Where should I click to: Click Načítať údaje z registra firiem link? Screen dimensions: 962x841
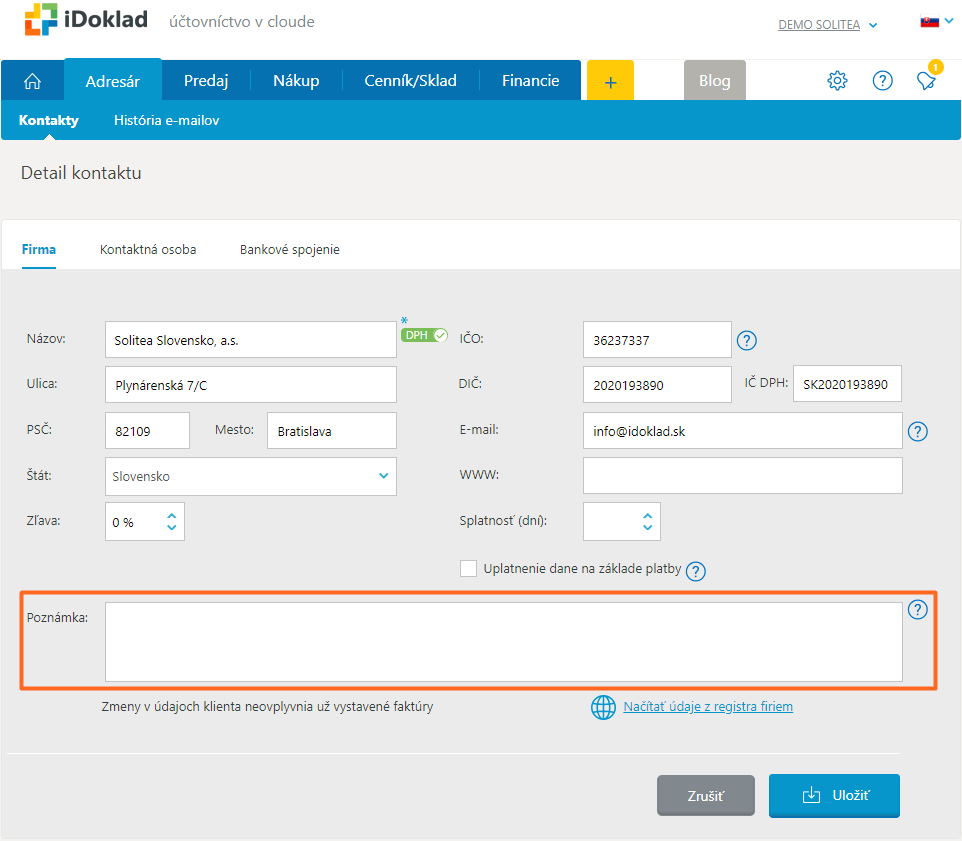(708, 707)
